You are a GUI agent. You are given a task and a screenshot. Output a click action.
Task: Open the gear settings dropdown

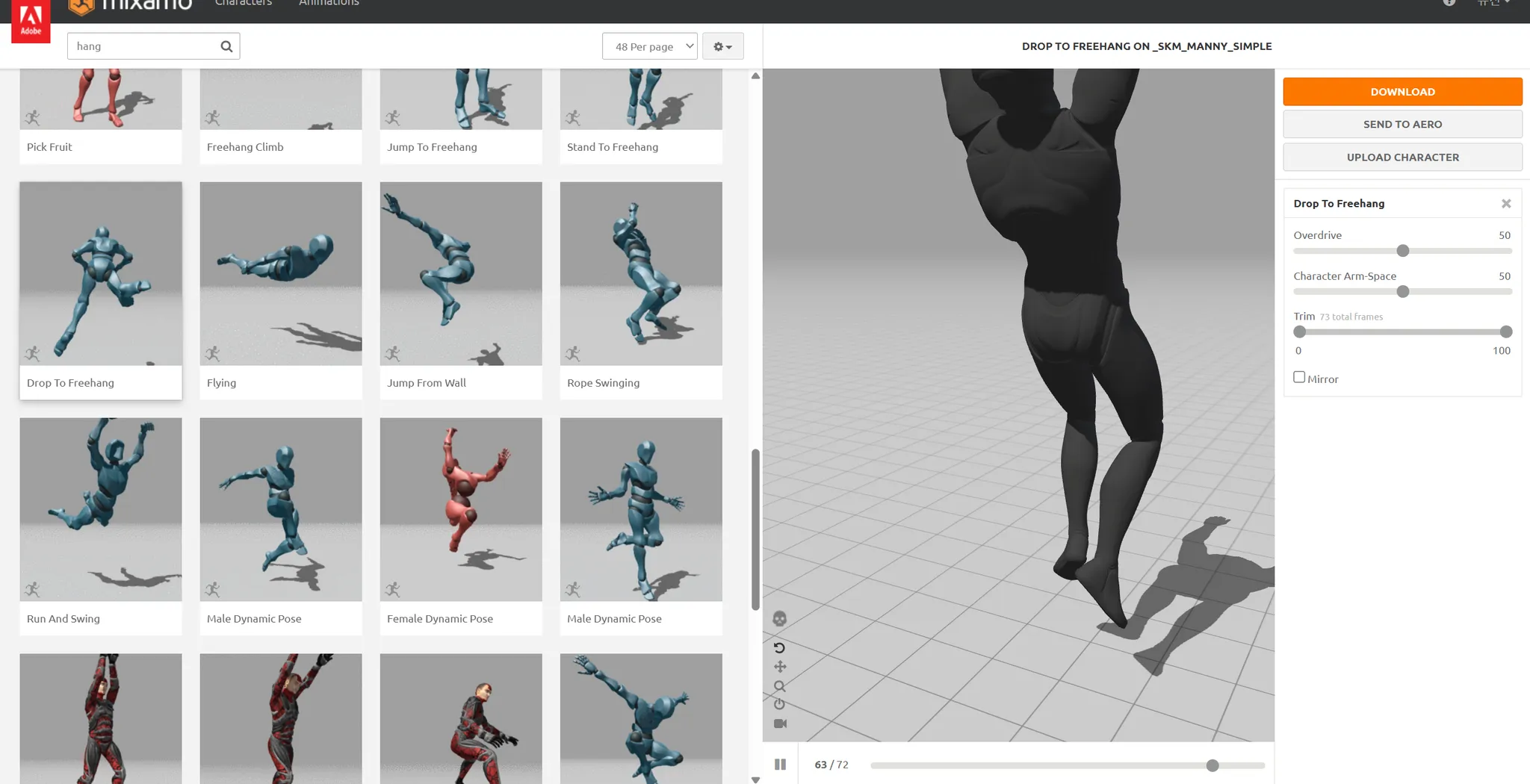pos(722,46)
